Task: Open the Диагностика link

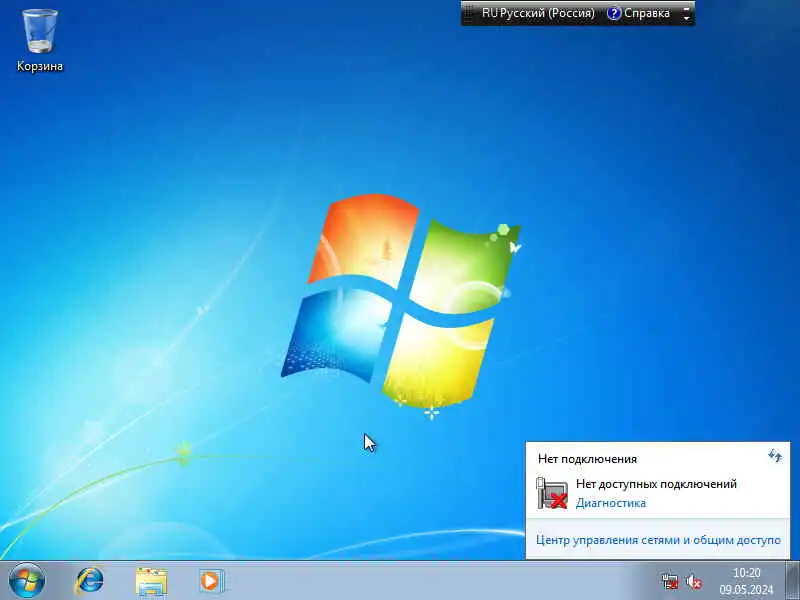Action: [x=611, y=503]
